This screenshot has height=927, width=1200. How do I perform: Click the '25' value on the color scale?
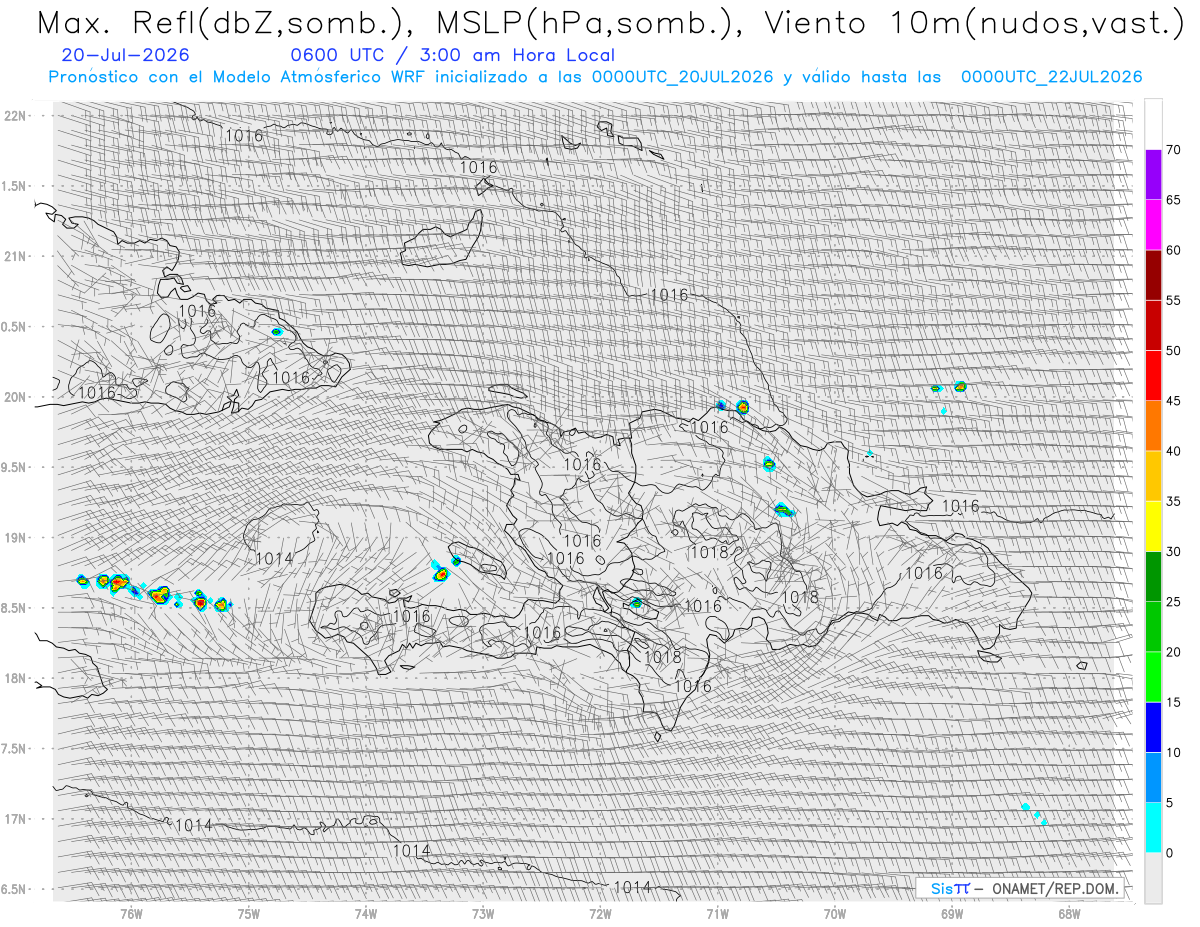(x=1174, y=601)
